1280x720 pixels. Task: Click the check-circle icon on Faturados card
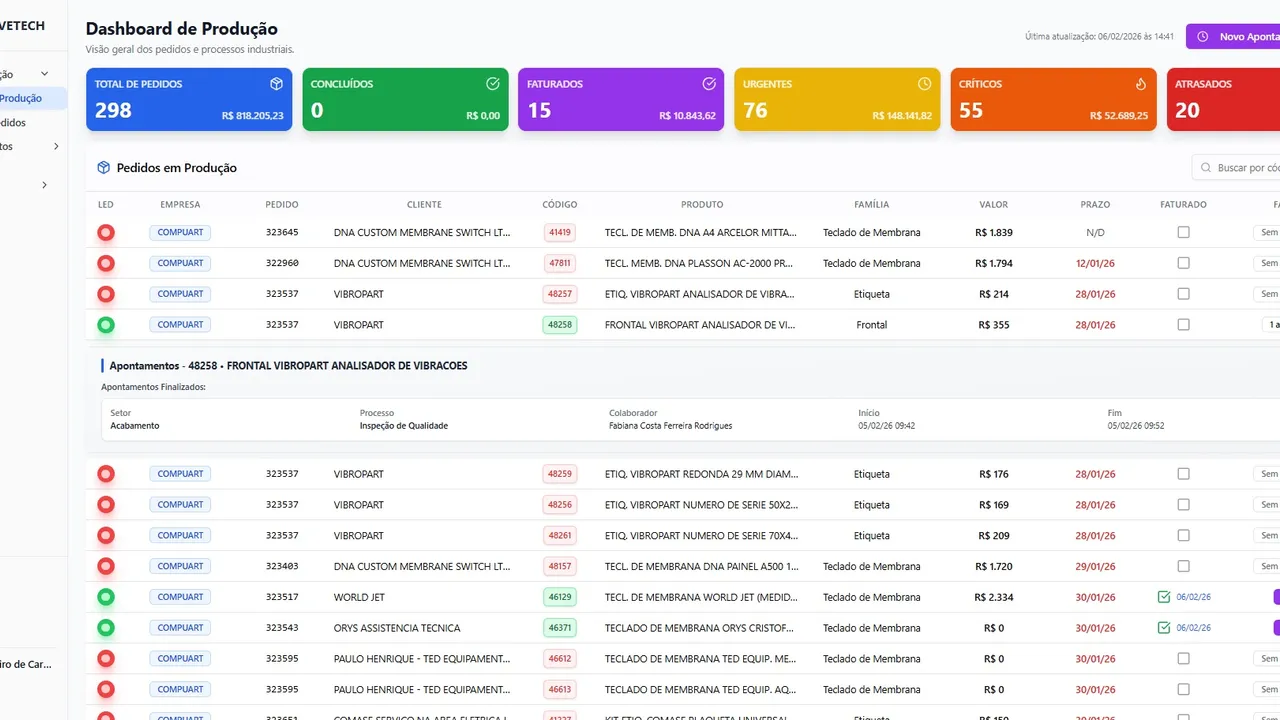tap(709, 84)
